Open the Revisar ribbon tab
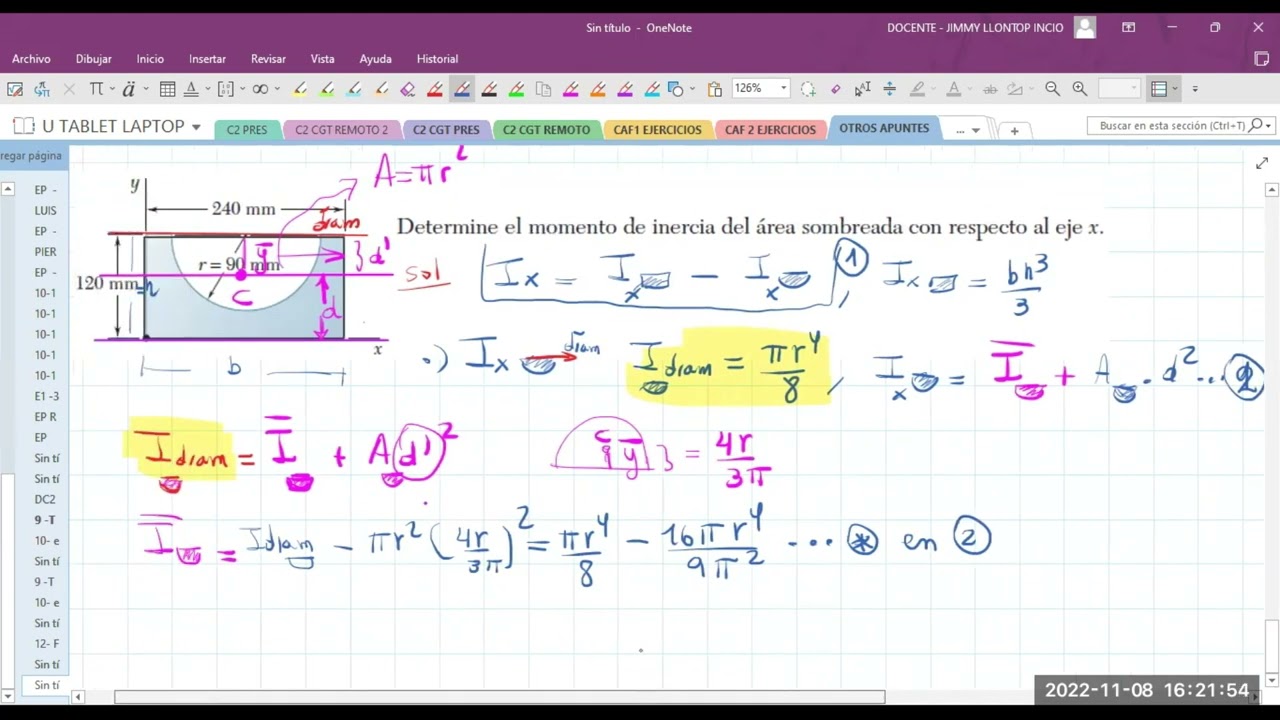Image resolution: width=1280 pixels, height=720 pixels. 268,59
